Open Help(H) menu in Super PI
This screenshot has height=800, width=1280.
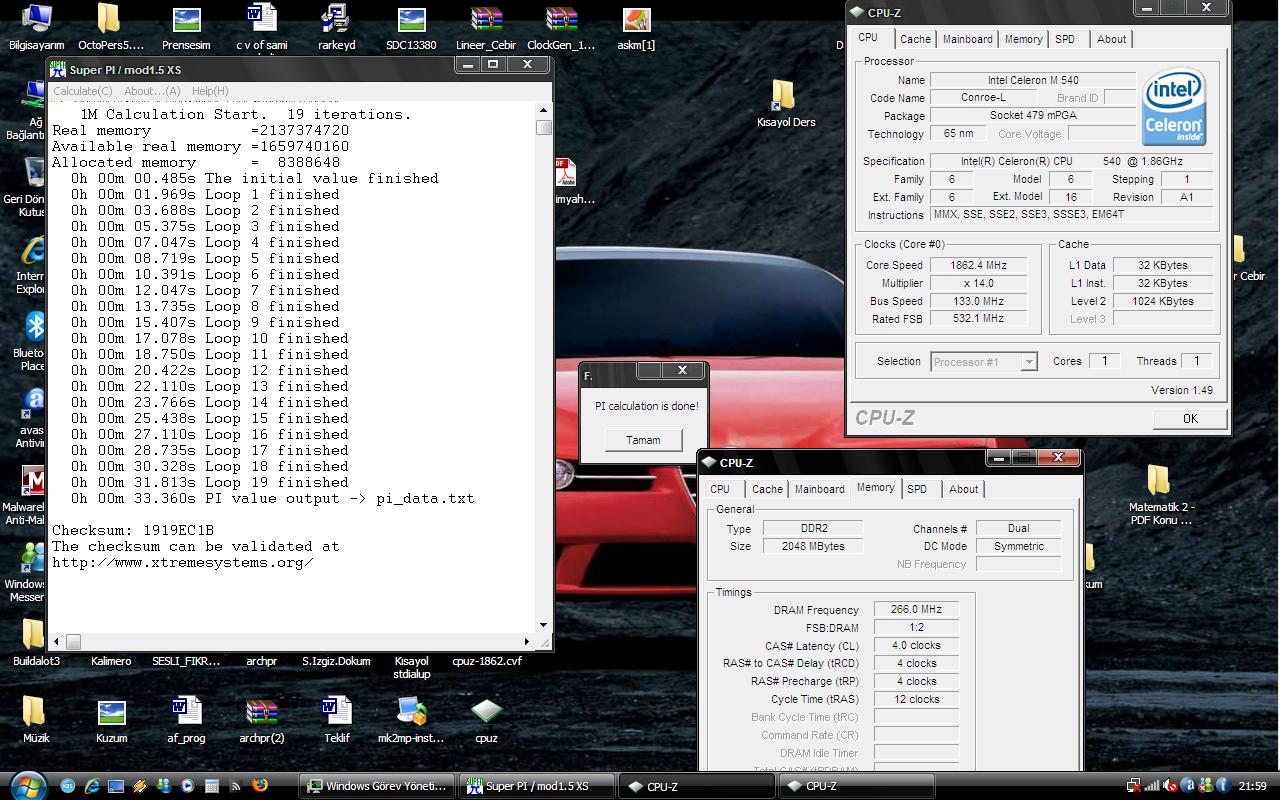tap(210, 91)
